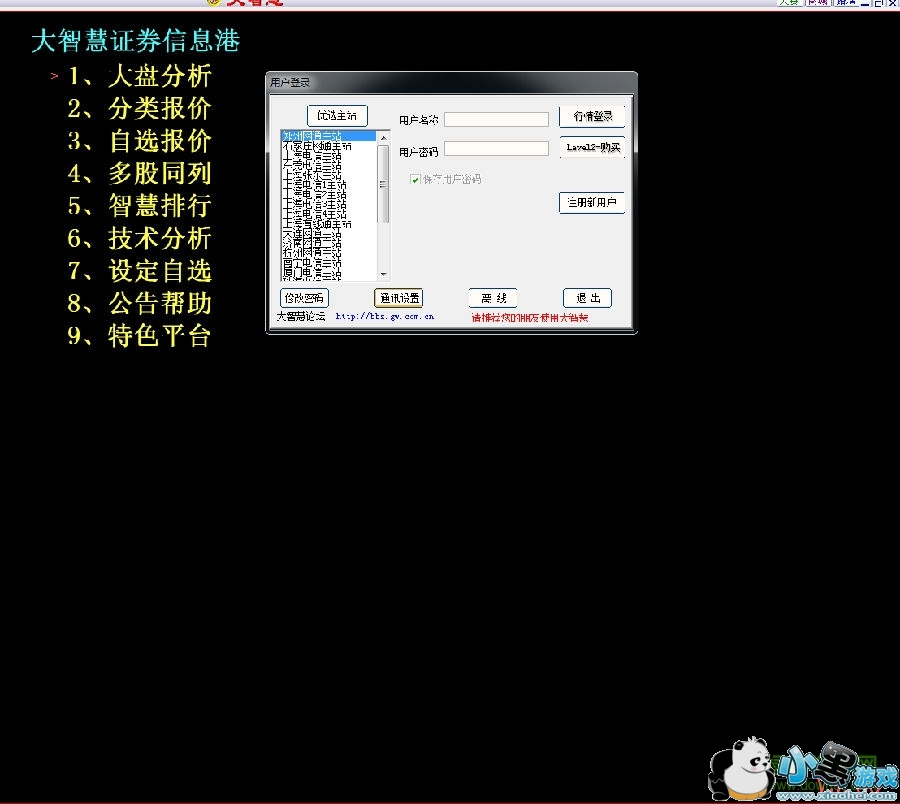Open 修改密码 change password button
The image size is (900, 804).
point(304,298)
